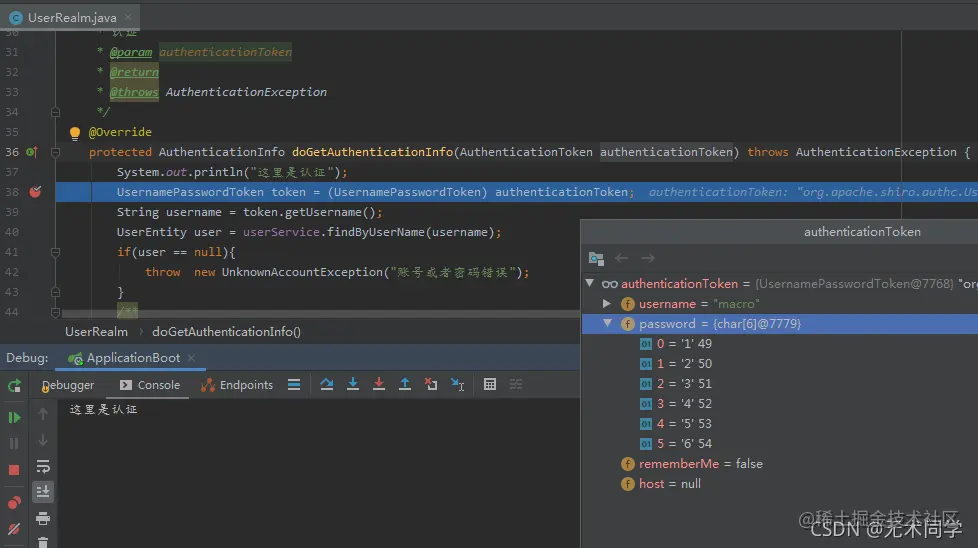The height and width of the screenshot is (548, 978).
Task: Click the @throws tag in the Javadoc
Action: coord(134,92)
